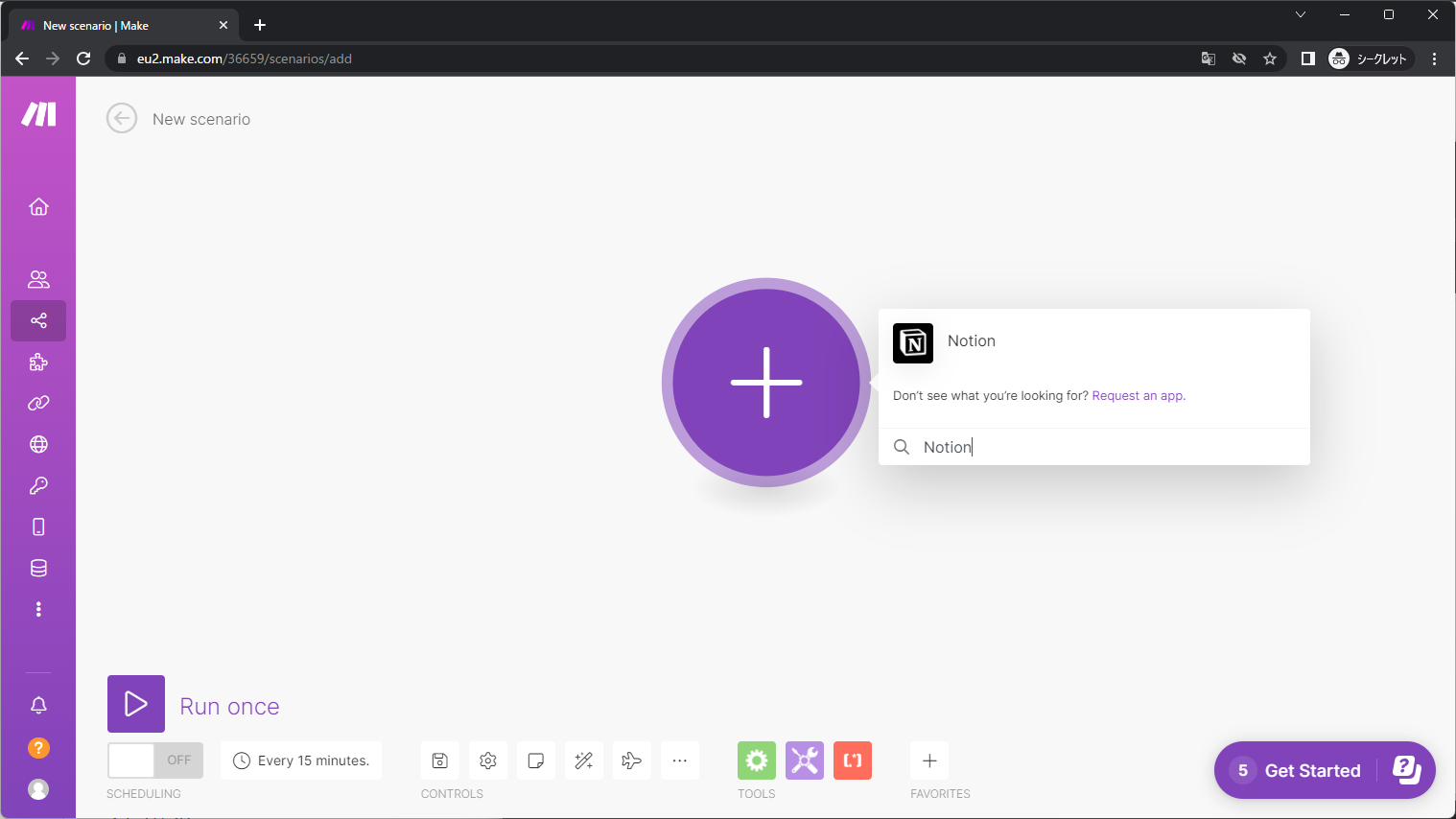Screen dimensions: 1456x819
Task: Open the Keys icon in the sidebar
Action: pos(38,485)
